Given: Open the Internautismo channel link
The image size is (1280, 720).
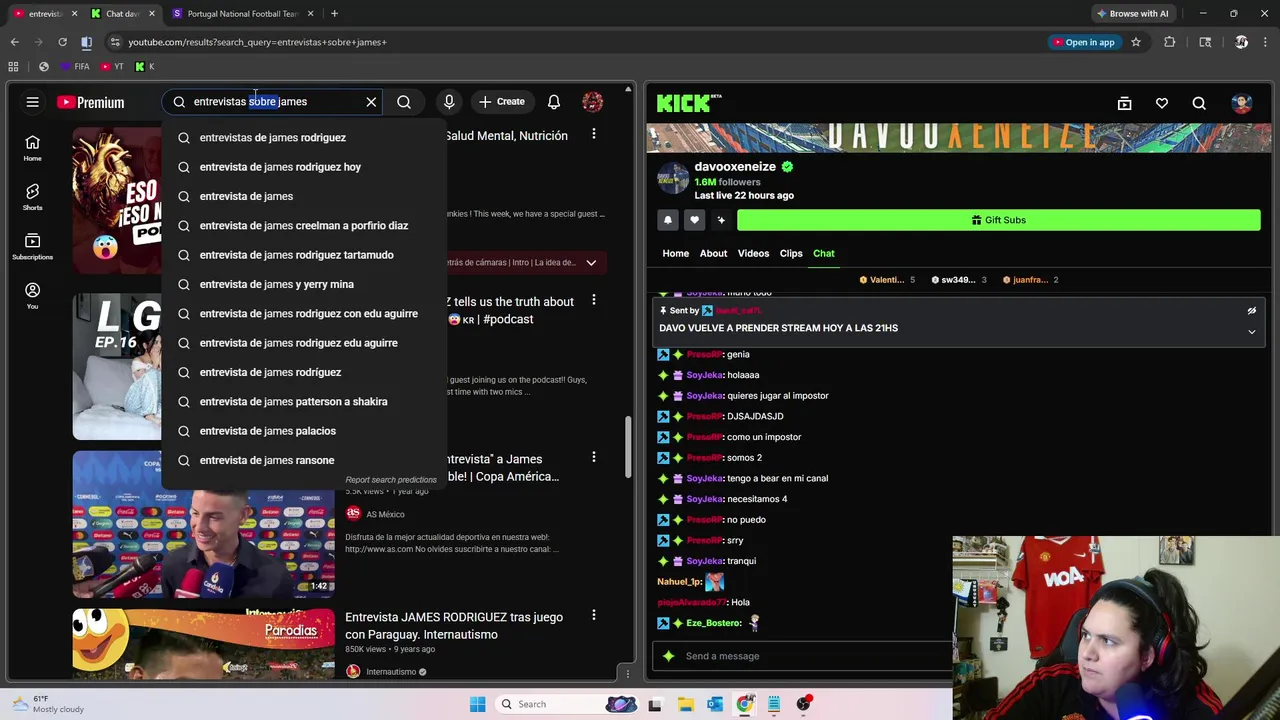Looking at the screenshot, I should coord(391,672).
